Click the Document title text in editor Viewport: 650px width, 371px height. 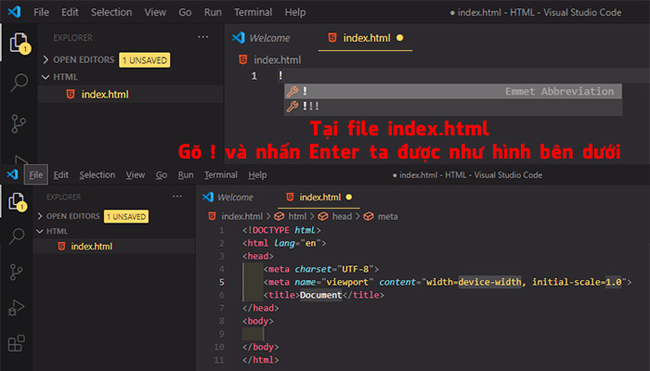tap(321, 295)
